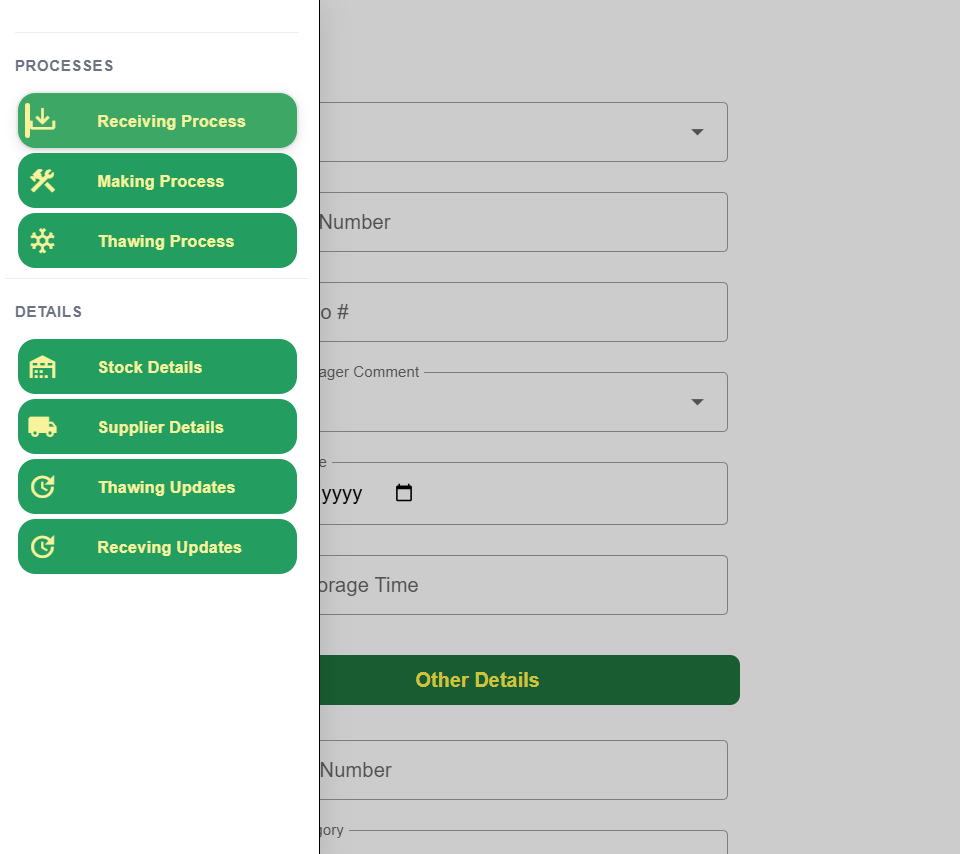960x854 pixels.
Task: Select Thawing Process from the sidebar
Action: (x=166, y=241)
